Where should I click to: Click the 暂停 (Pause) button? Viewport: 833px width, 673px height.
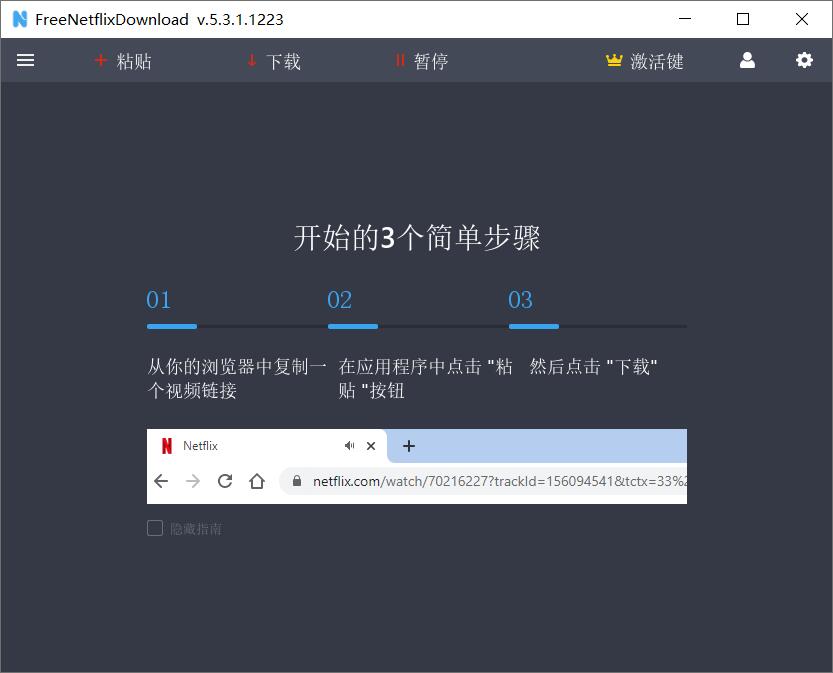click(422, 61)
